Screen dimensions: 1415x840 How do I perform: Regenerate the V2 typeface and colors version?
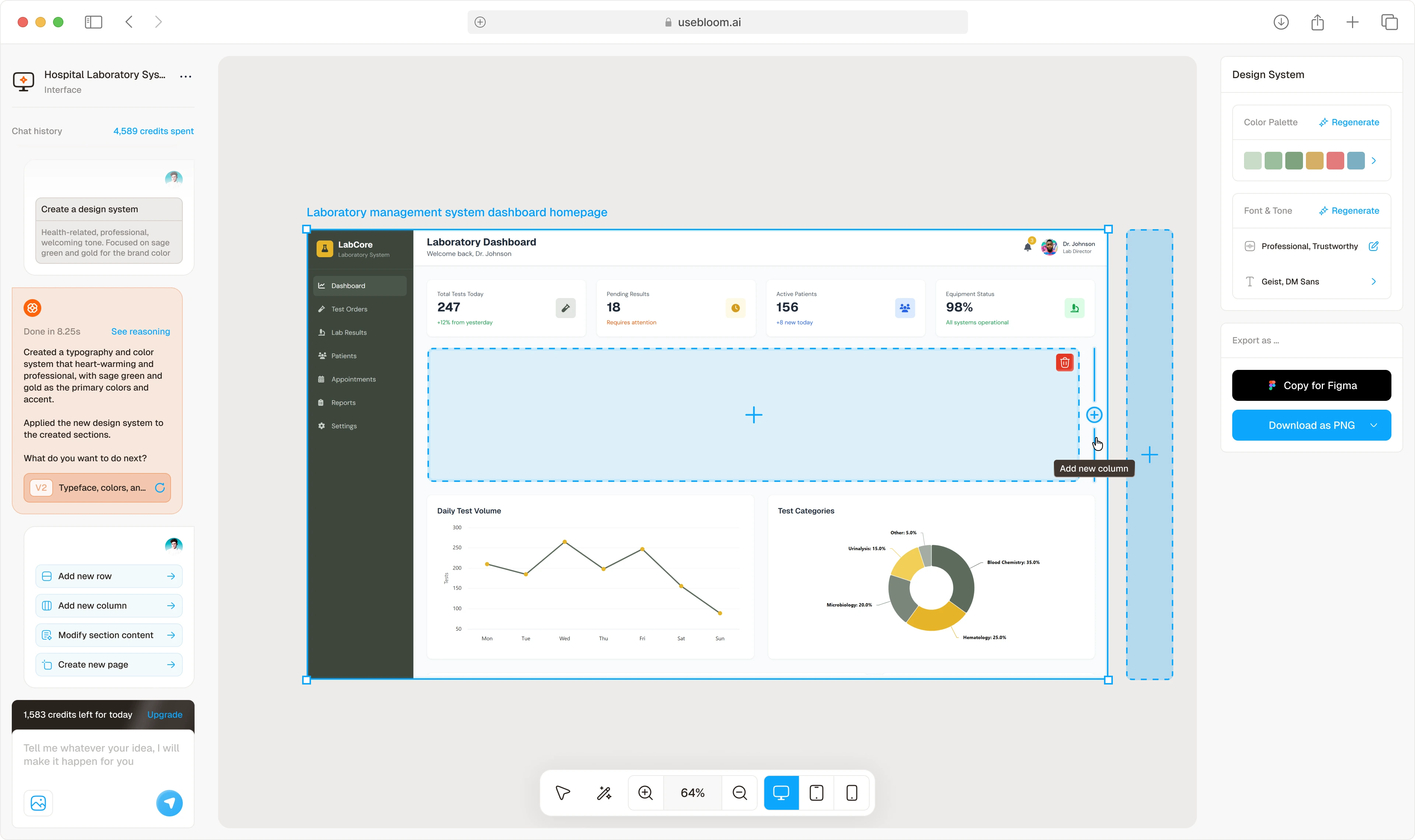point(160,488)
